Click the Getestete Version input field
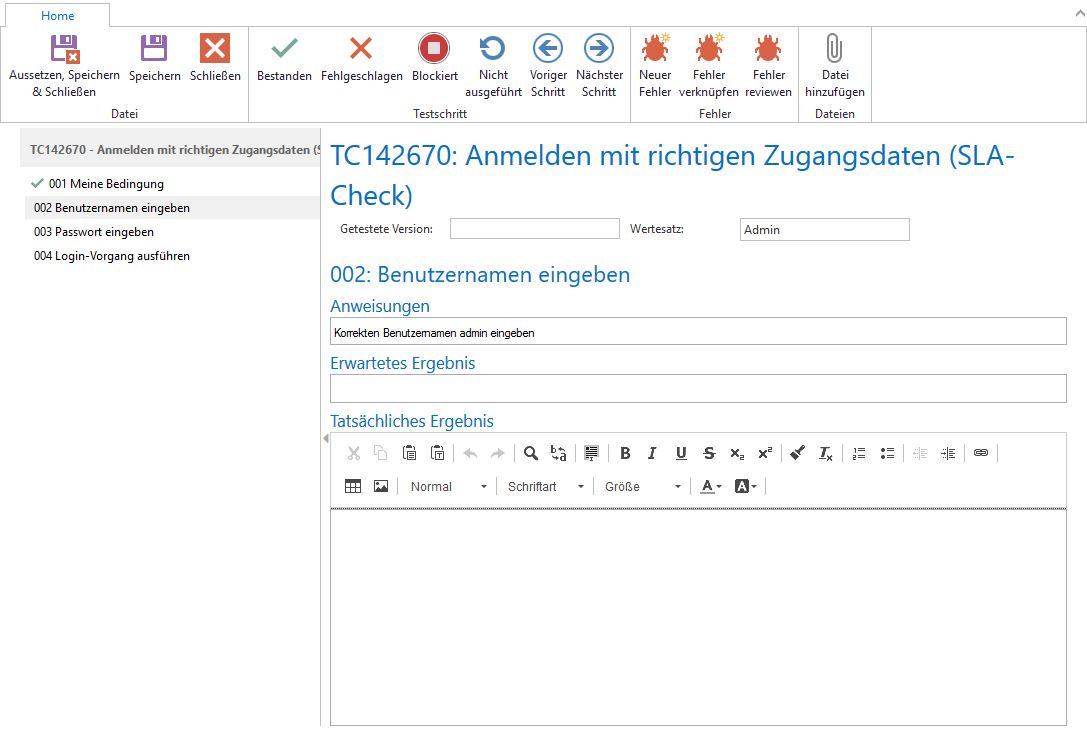This screenshot has height=731, width=1087. pos(534,229)
